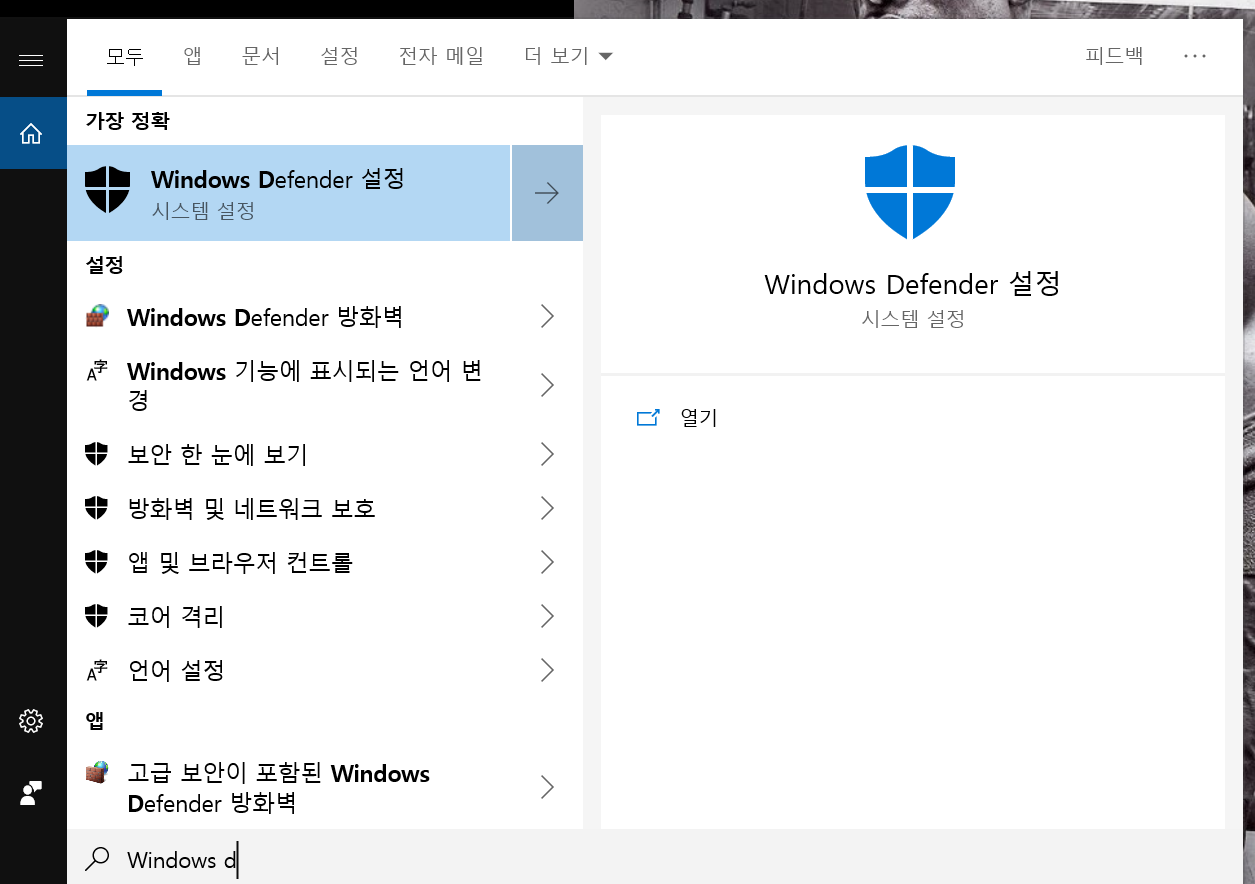Click the 피드백 button

[1114, 56]
